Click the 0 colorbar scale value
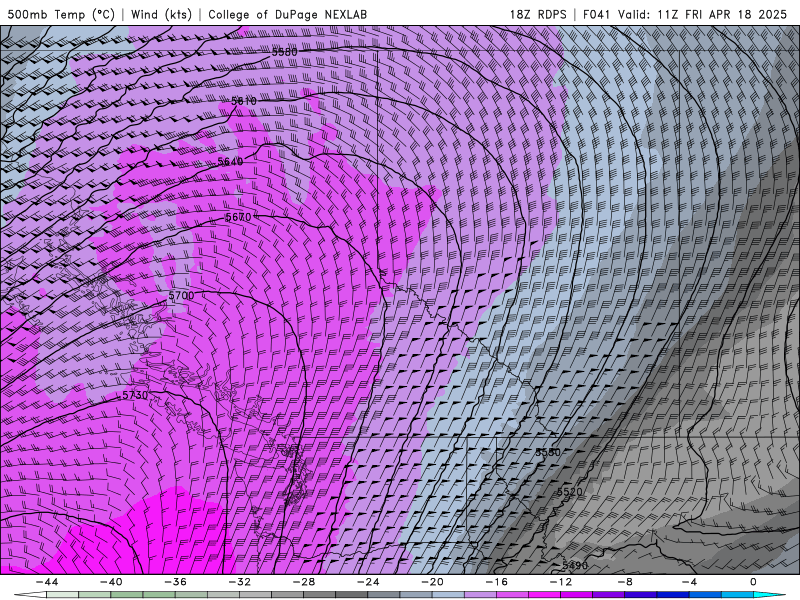800x600 pixels. coord(754,582)
